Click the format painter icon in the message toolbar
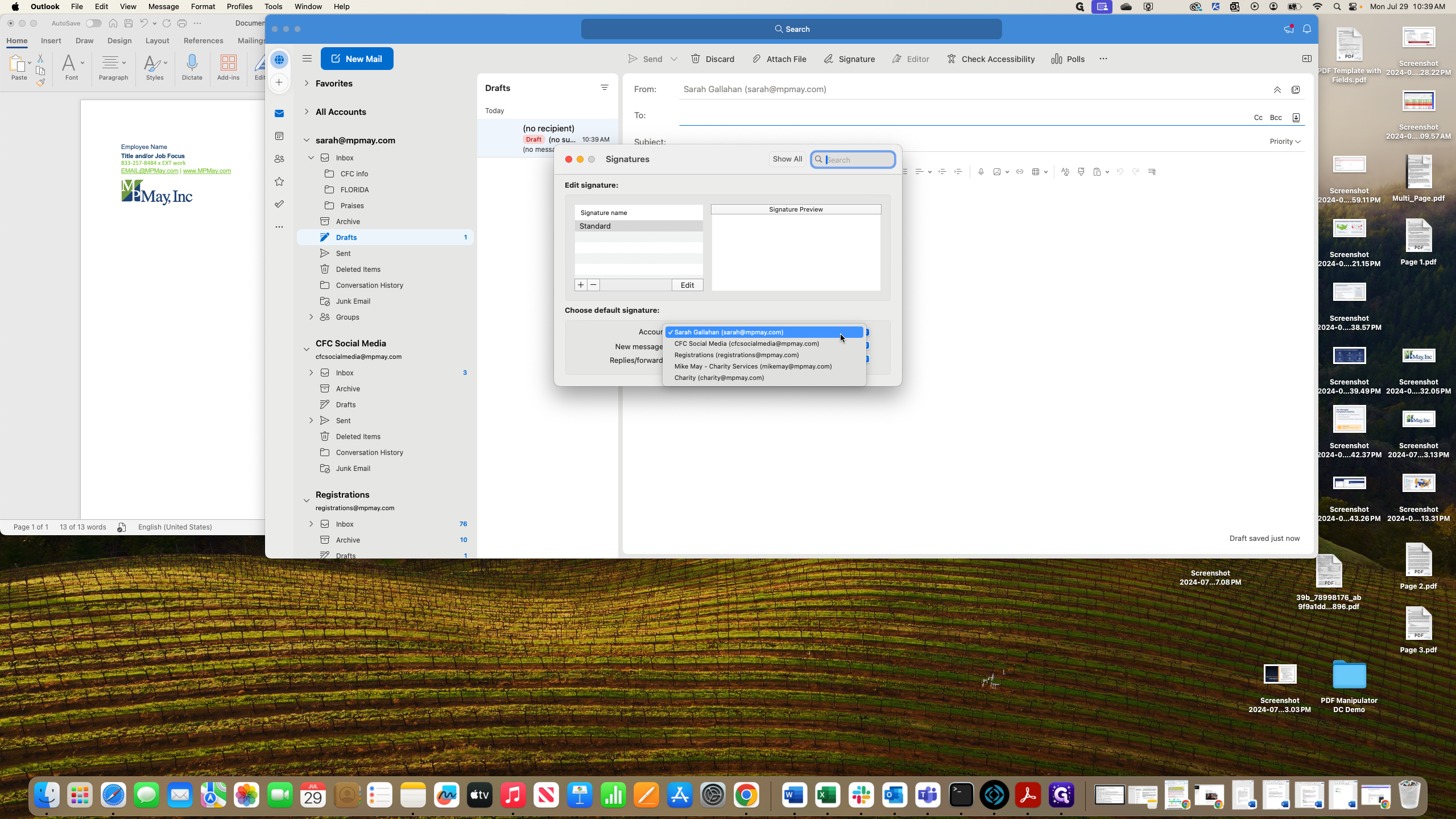Viewport: 1456px width, 819px height. [x=1081, y=172]
